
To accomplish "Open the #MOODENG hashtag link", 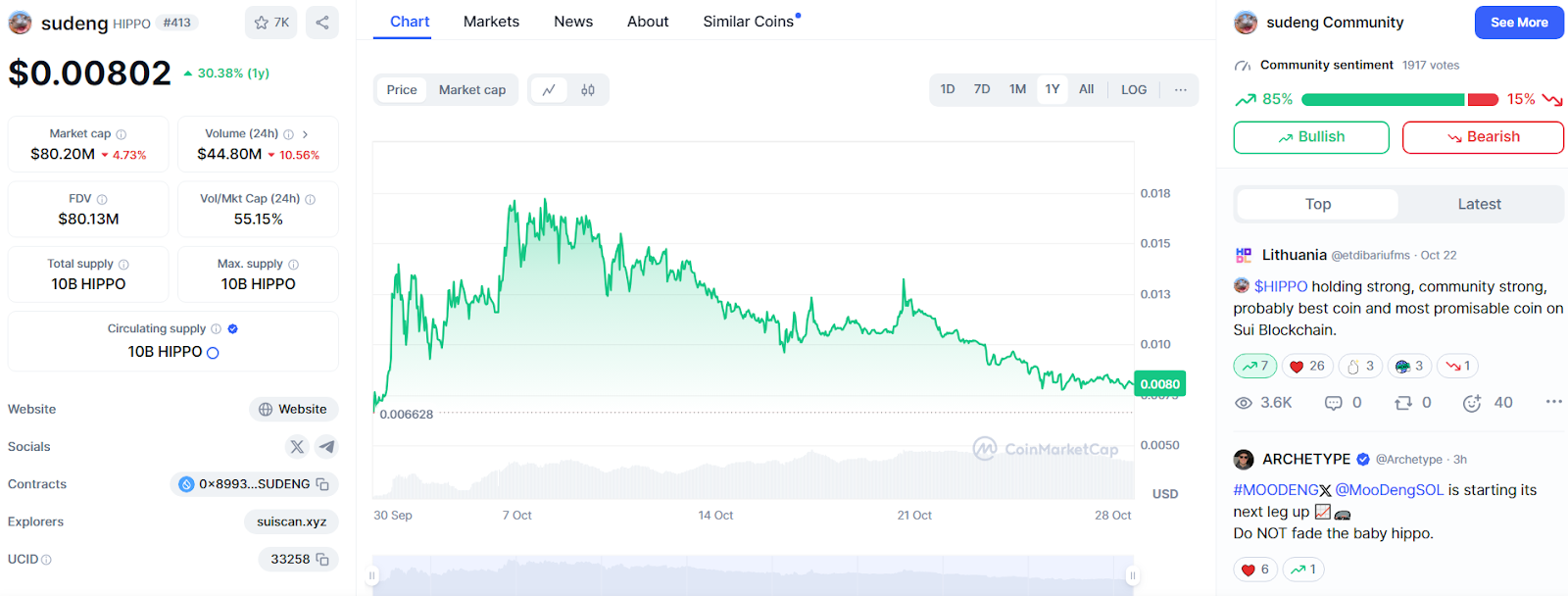I will [x=1276, y=490].
